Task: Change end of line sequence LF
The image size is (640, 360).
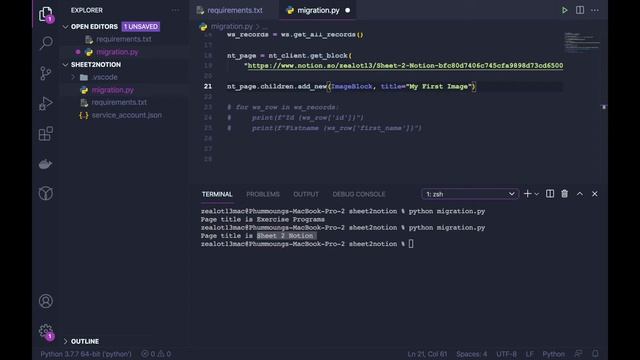Action: click(x=529, y=354)
